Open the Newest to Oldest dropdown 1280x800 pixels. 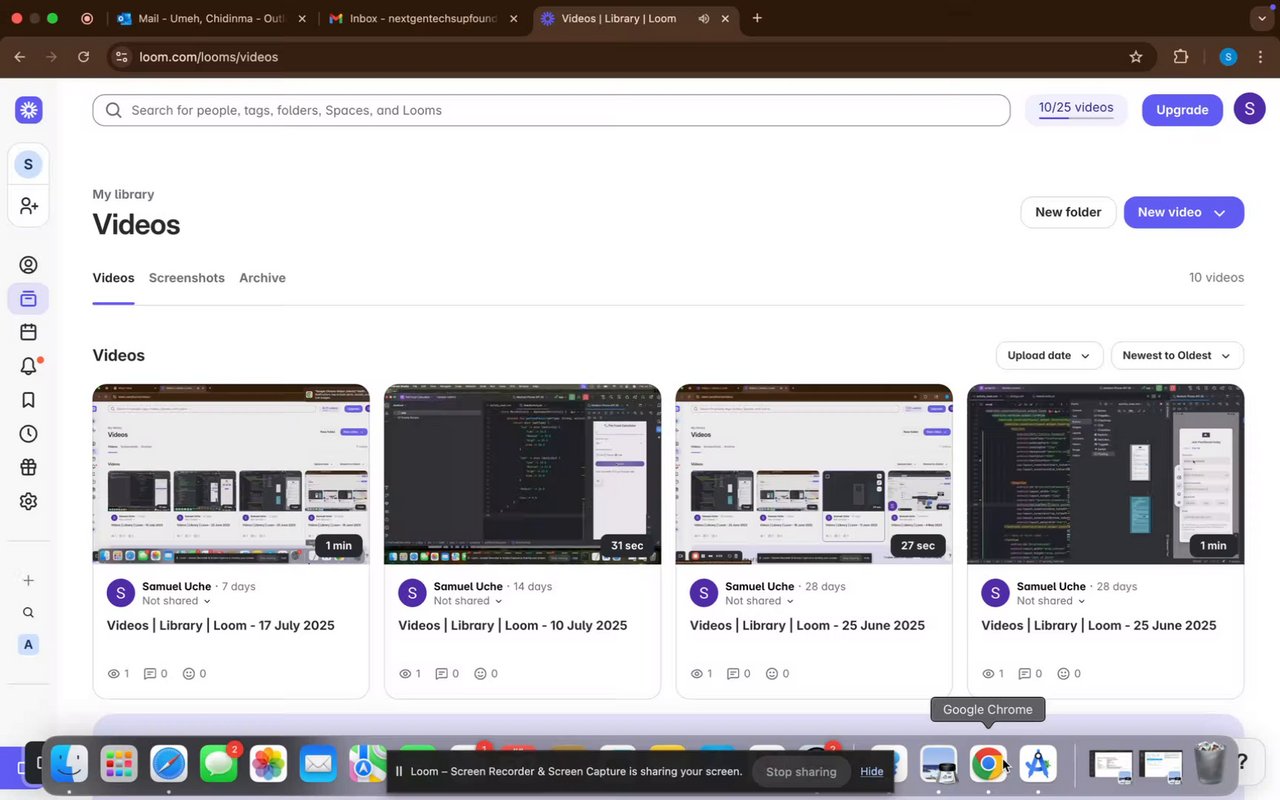click(1177, 356)
